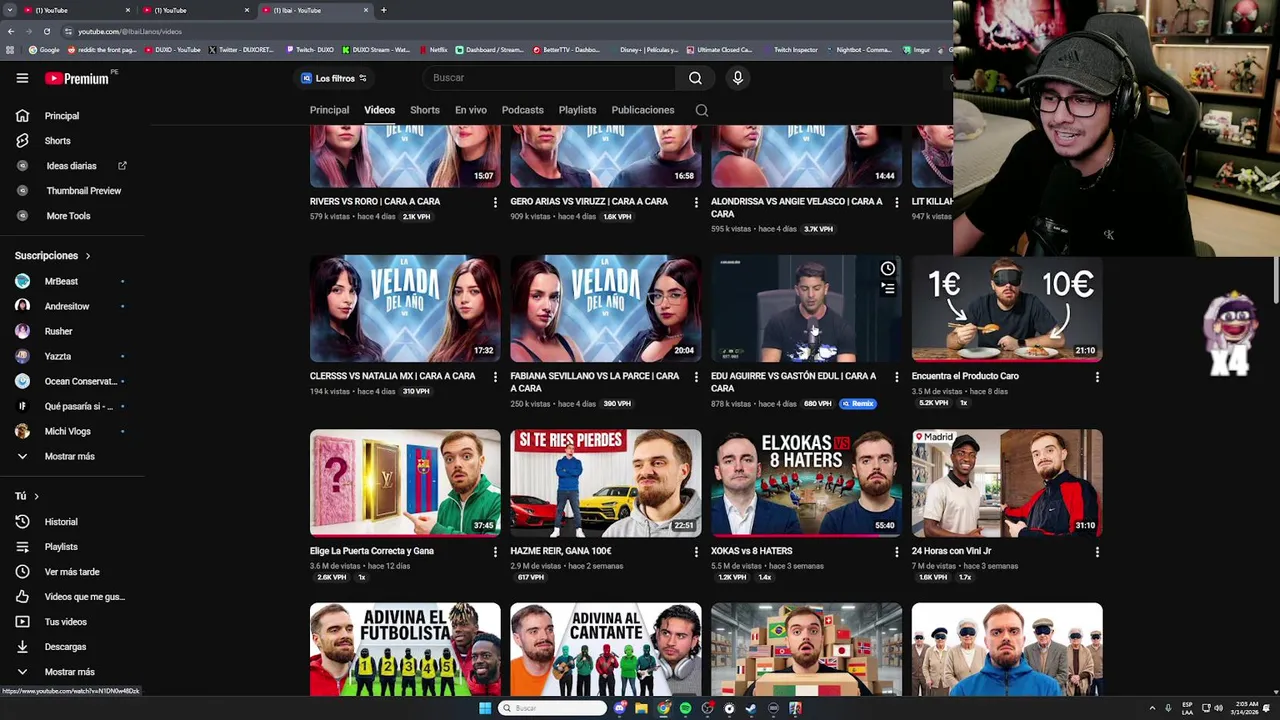Open new browser tab with plus
Image resolution: width=1280 pixels, height=720 pixels.
(384, 10)
